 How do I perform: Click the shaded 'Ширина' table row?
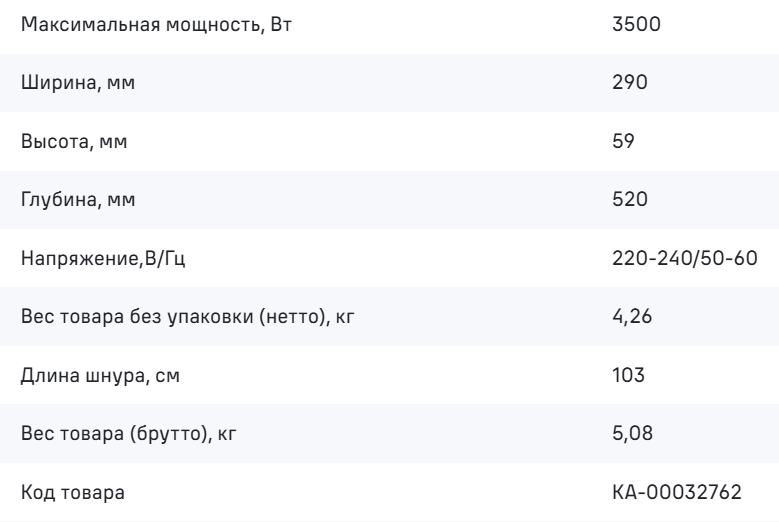(390, 82)
